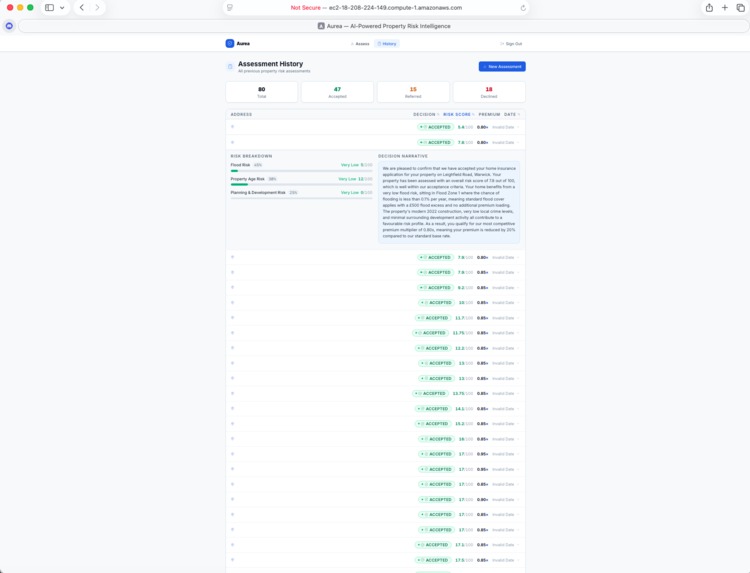
Task: Click the clipboard icon beside Assessment History
Action: tap(230, 66)
